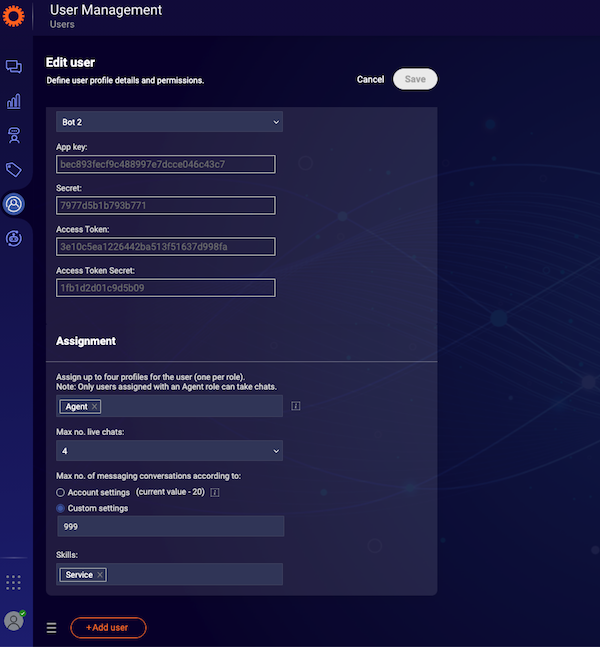Screen dimensions: 600x647
Task: Click the App key field
Action: click(x=166, y=164)
